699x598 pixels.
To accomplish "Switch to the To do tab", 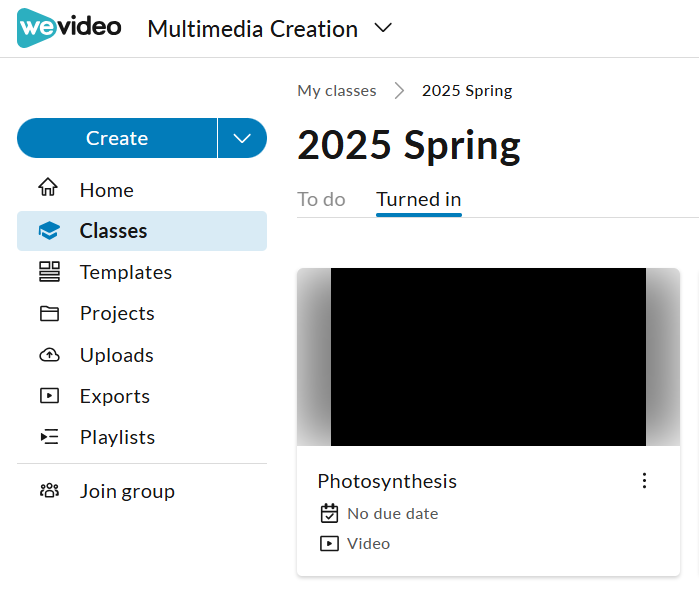I will [321, 199].
